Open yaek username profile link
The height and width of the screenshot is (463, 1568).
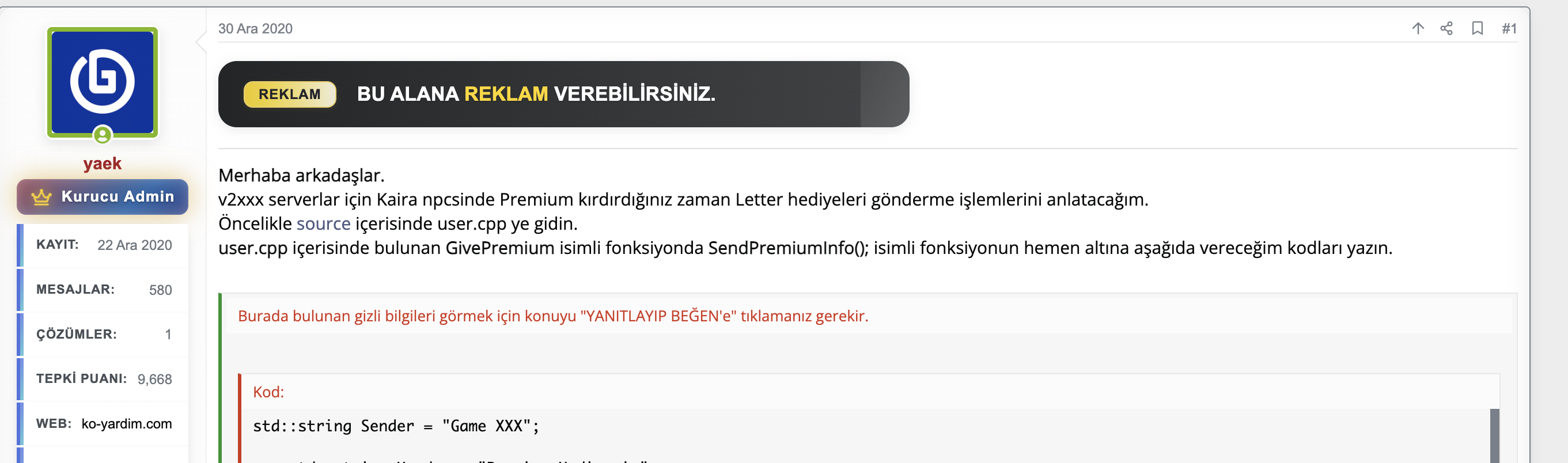(x=103, y=163)
